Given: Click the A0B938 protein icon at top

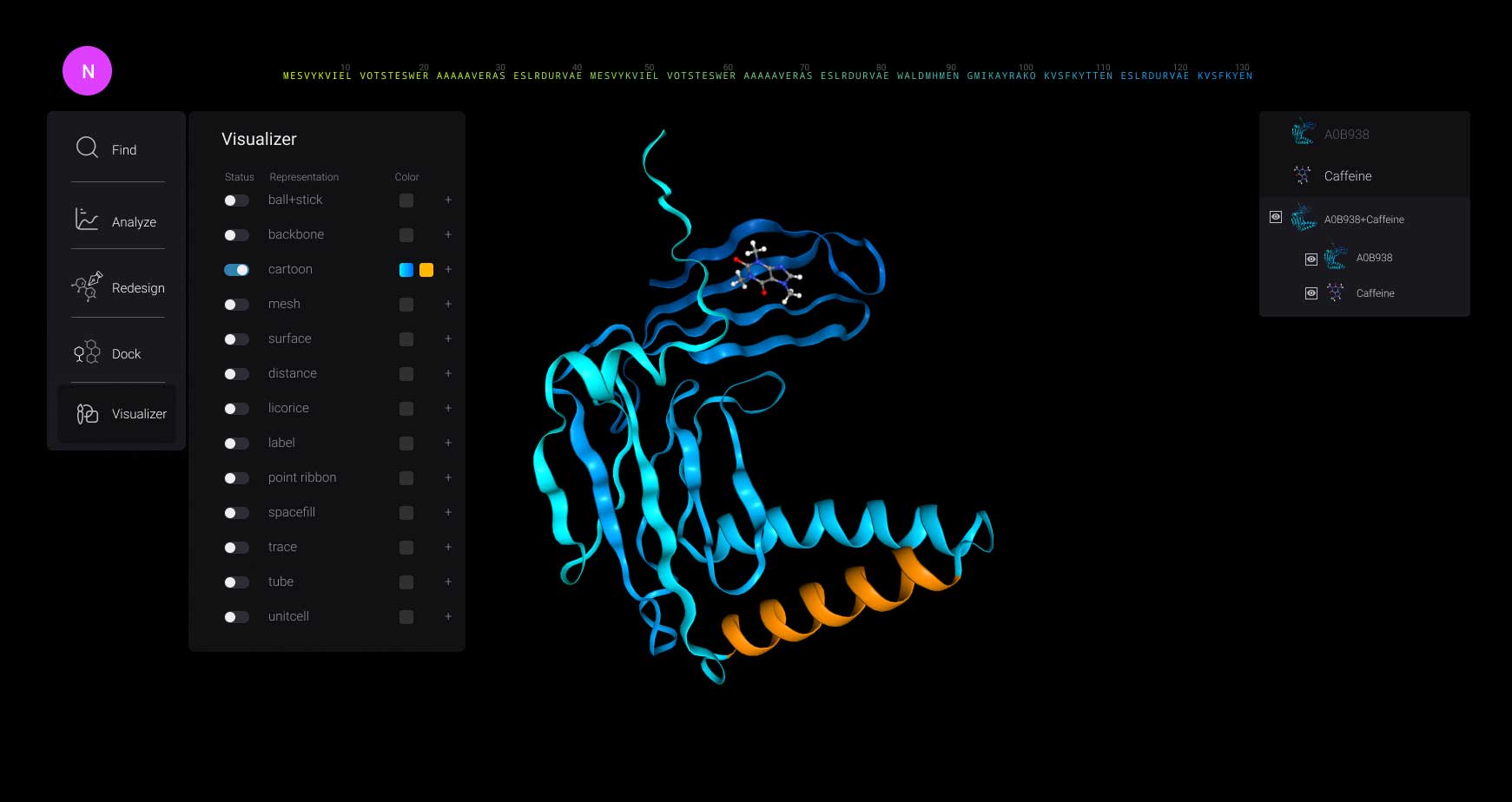Looking at the screenshot, I should 1303,134.
